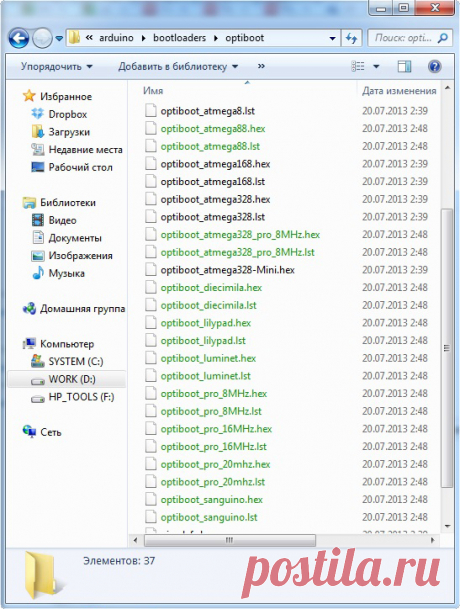Open Рабочий стол in favorites
The width and height of the screenshot is (460, 609).
coord(80,167)
